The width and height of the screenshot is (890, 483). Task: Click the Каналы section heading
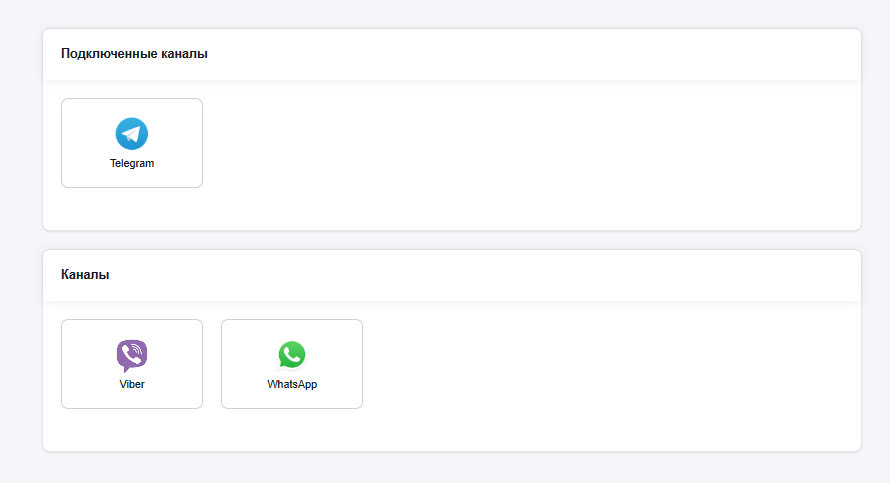(x=85, y=275)
